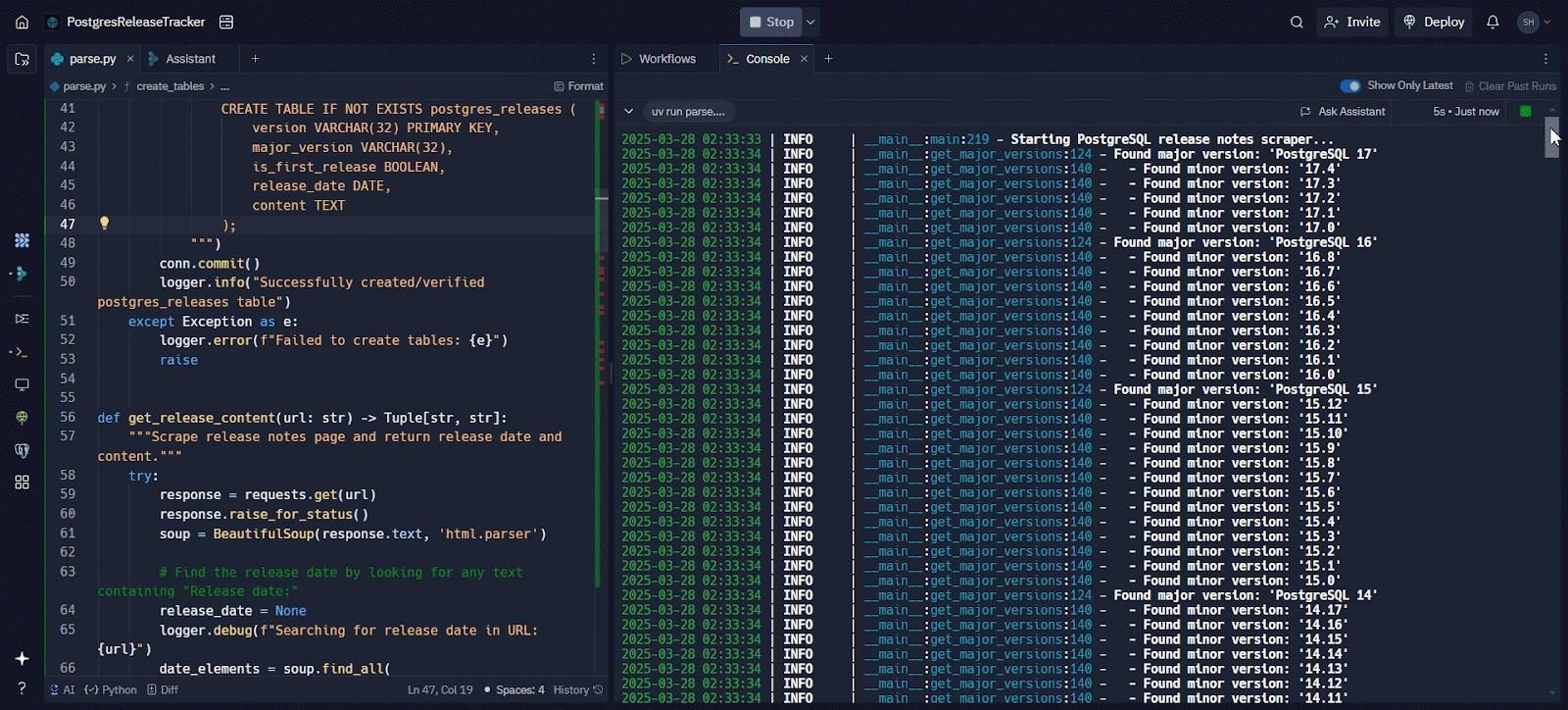
Task: Click the help question mark icon
Action: 22,688
